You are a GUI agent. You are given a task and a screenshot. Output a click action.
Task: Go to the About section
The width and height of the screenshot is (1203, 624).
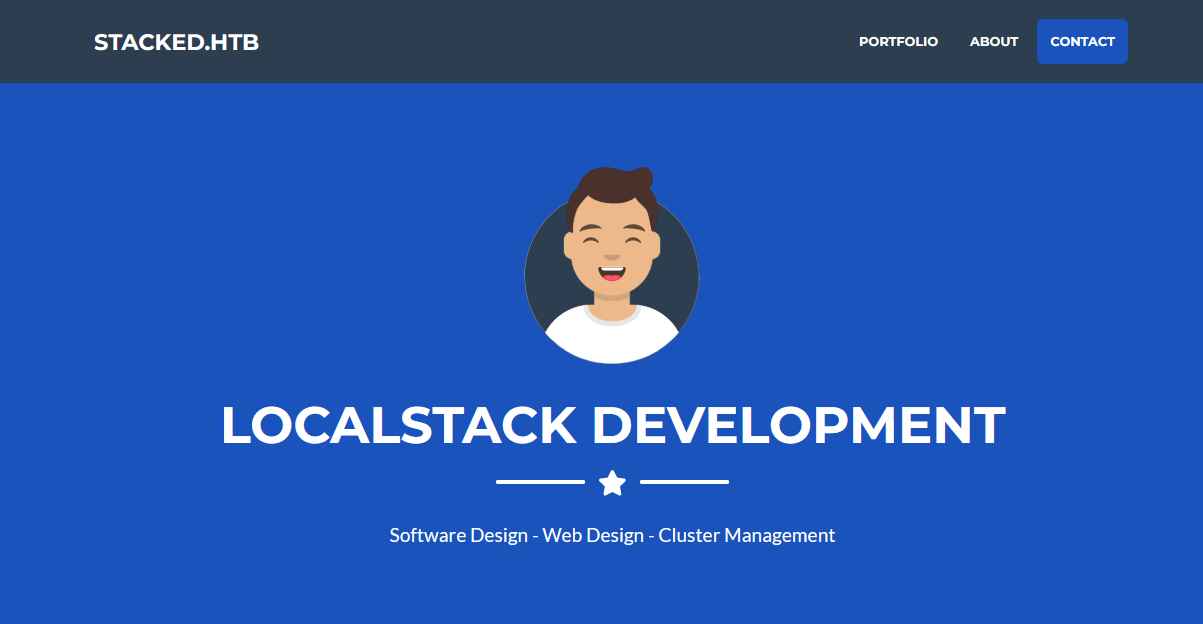click(993, 42)
